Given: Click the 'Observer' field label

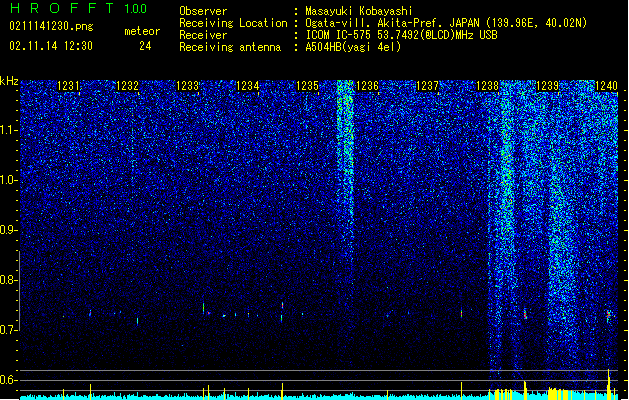Looking at the screenshot, I should (x=203, y=11).
